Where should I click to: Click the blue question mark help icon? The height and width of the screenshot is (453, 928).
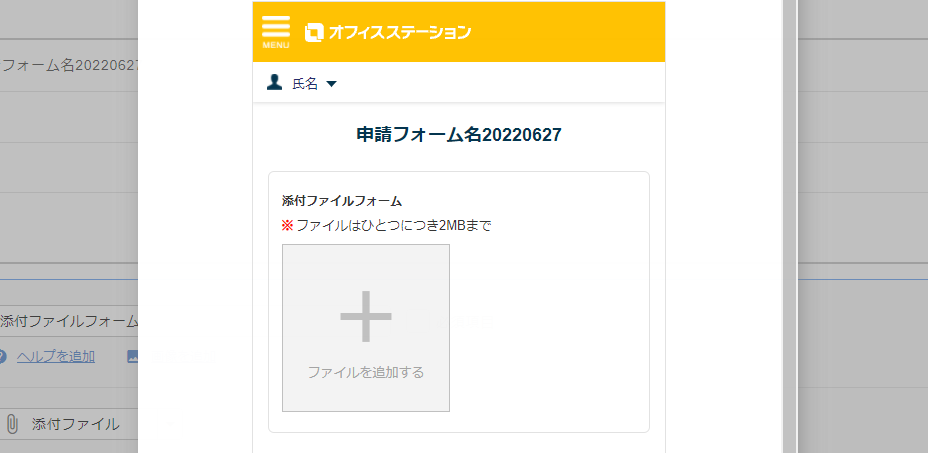[2, 356]
